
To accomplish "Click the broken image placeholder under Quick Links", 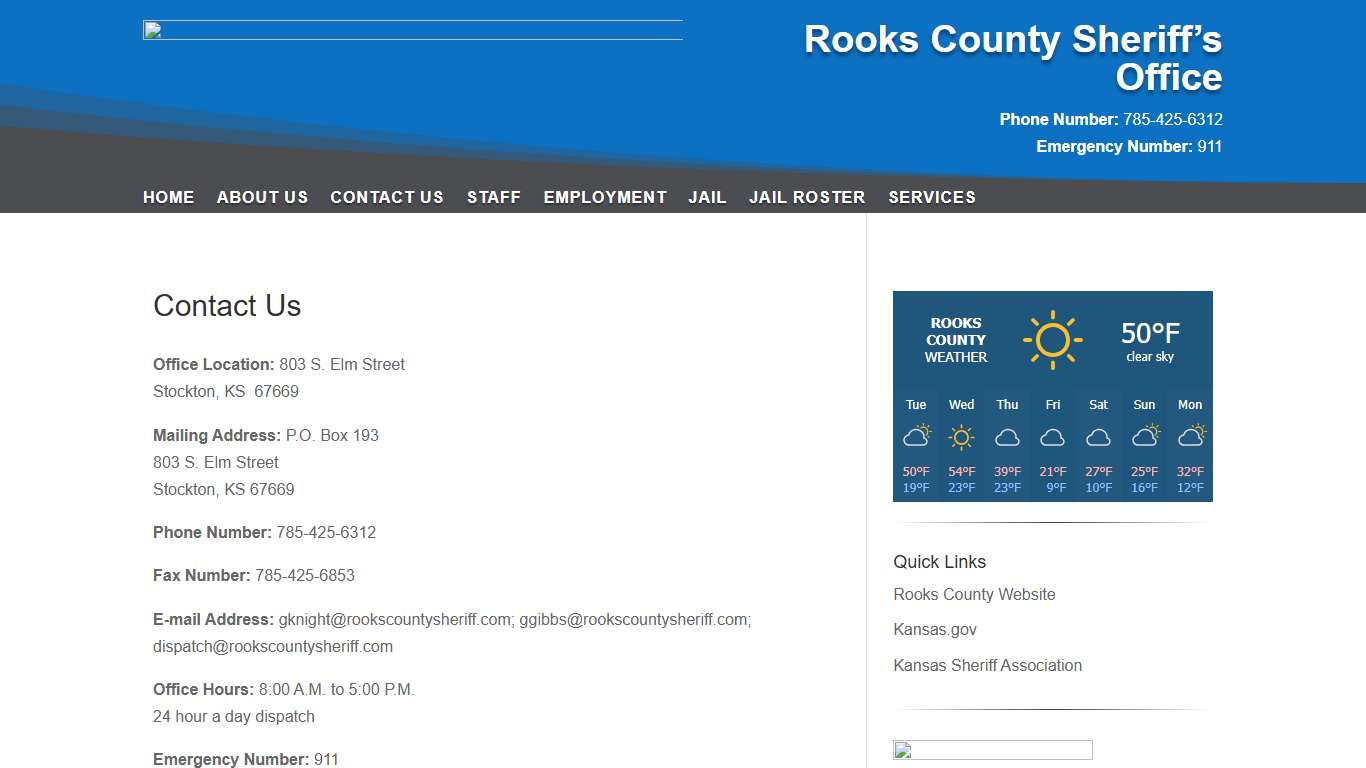I will (992, 749).
